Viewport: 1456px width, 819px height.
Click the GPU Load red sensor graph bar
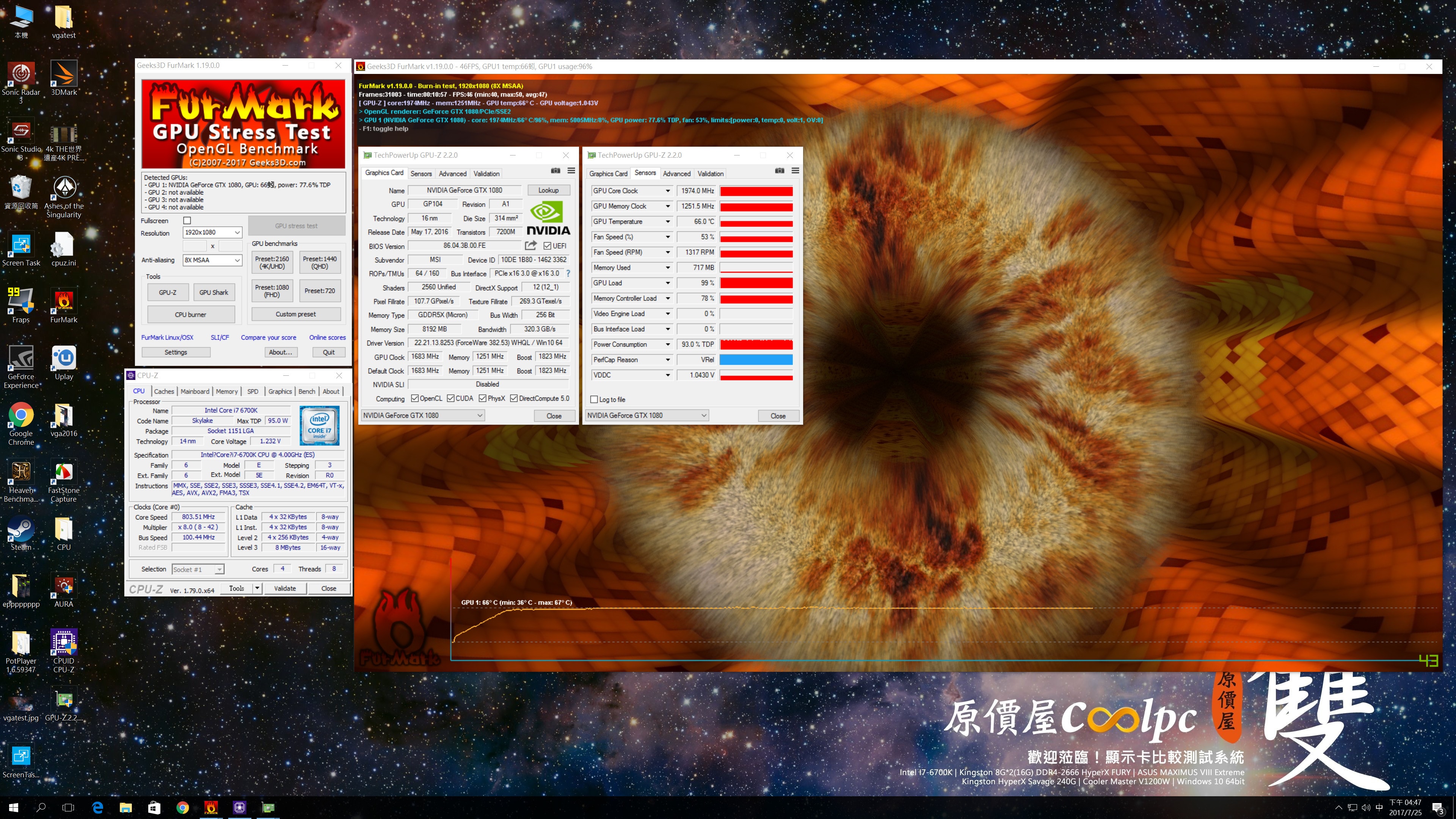pos(756,283)
